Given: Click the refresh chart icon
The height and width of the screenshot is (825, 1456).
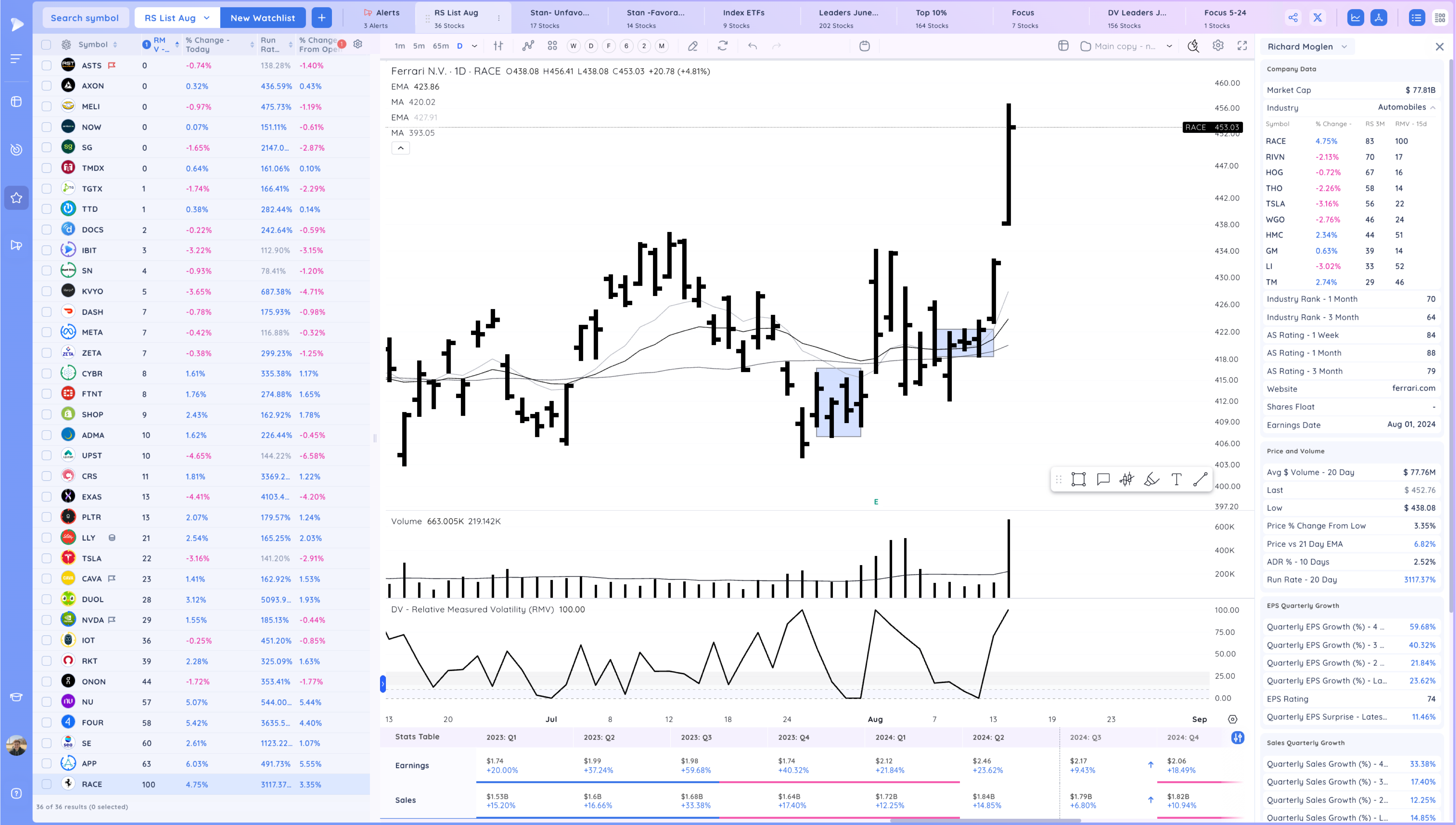Looking at the screenshot, I should click(722, 46).
